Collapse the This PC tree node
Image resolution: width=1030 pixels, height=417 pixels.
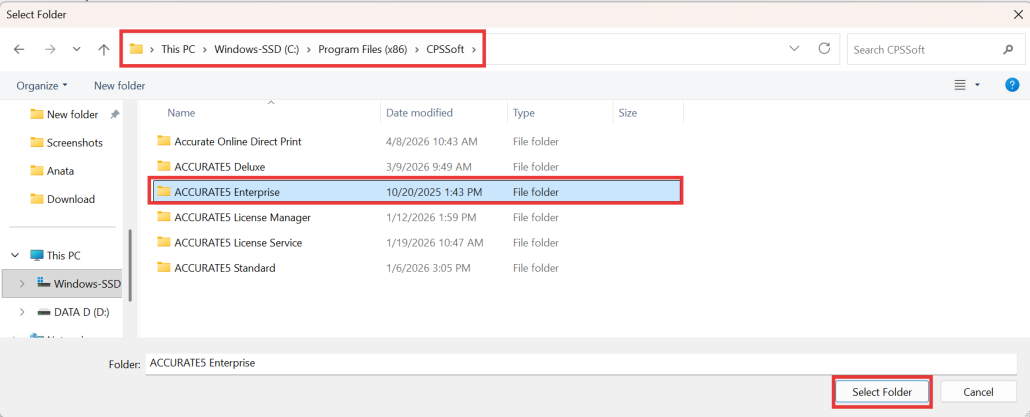[15, 255]
